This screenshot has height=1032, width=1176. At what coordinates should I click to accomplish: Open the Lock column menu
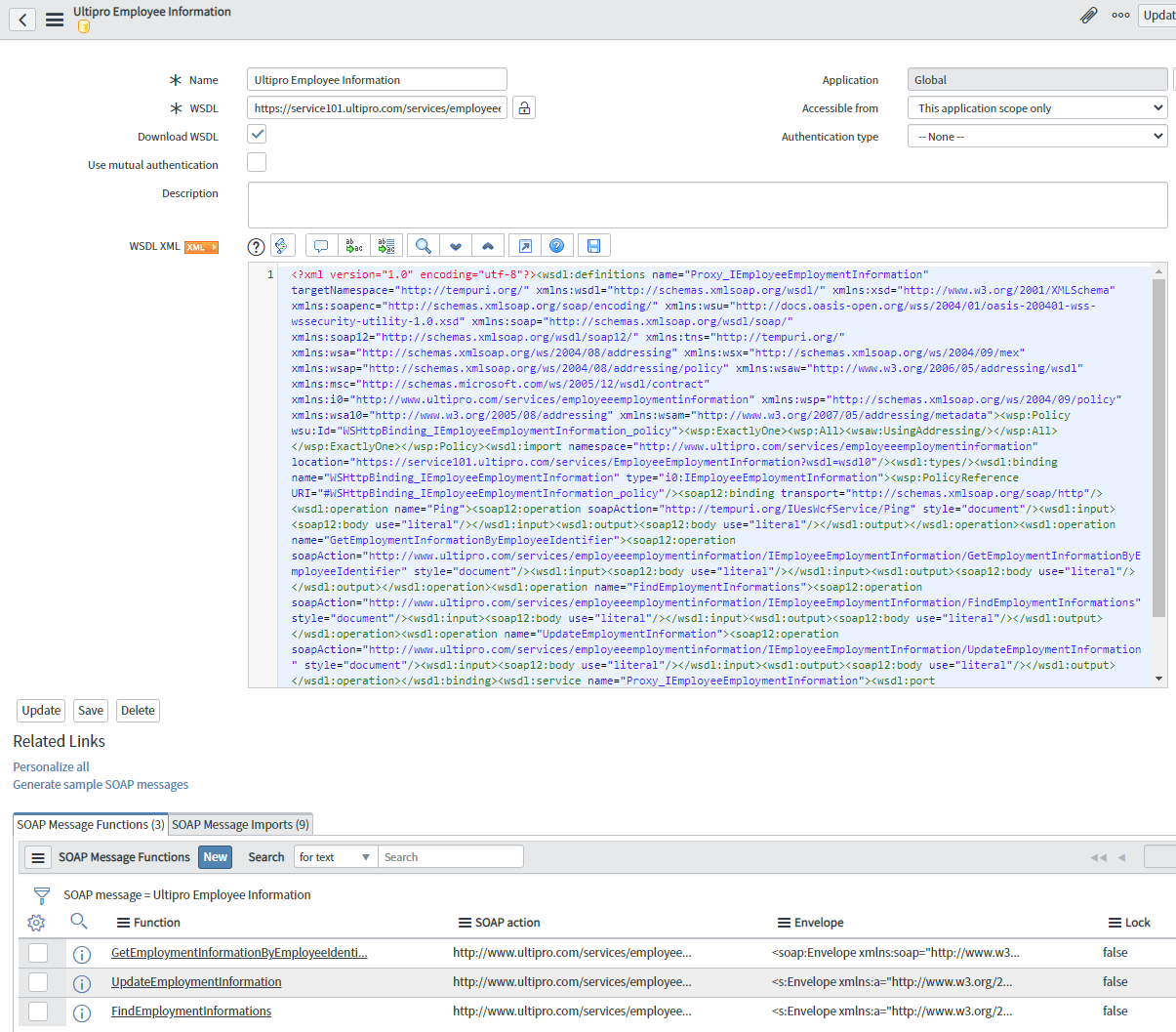coord(1115,923)
